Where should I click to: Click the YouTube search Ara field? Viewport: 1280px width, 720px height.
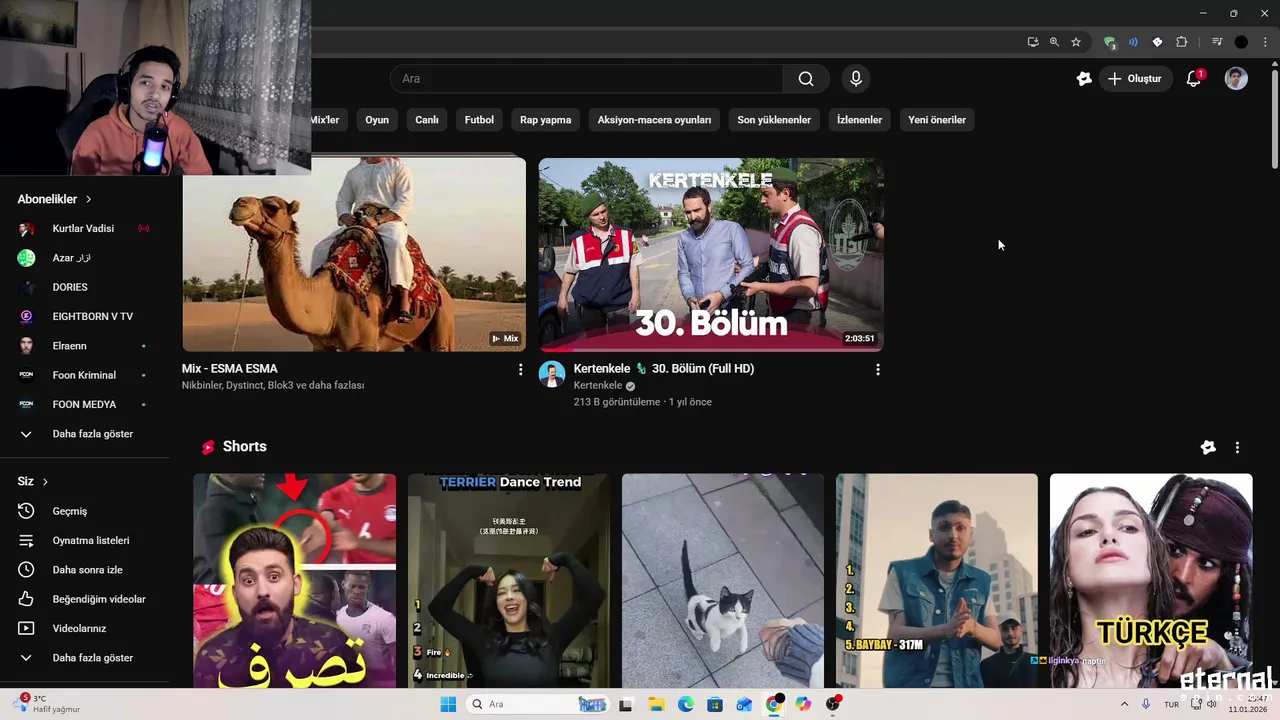[586, 79]
